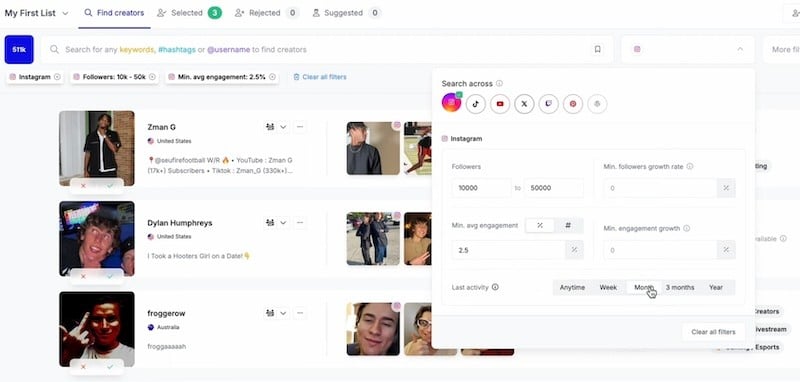Switch avg engagement to percent mode
This screenshot has height=382, width=800.
540,225
